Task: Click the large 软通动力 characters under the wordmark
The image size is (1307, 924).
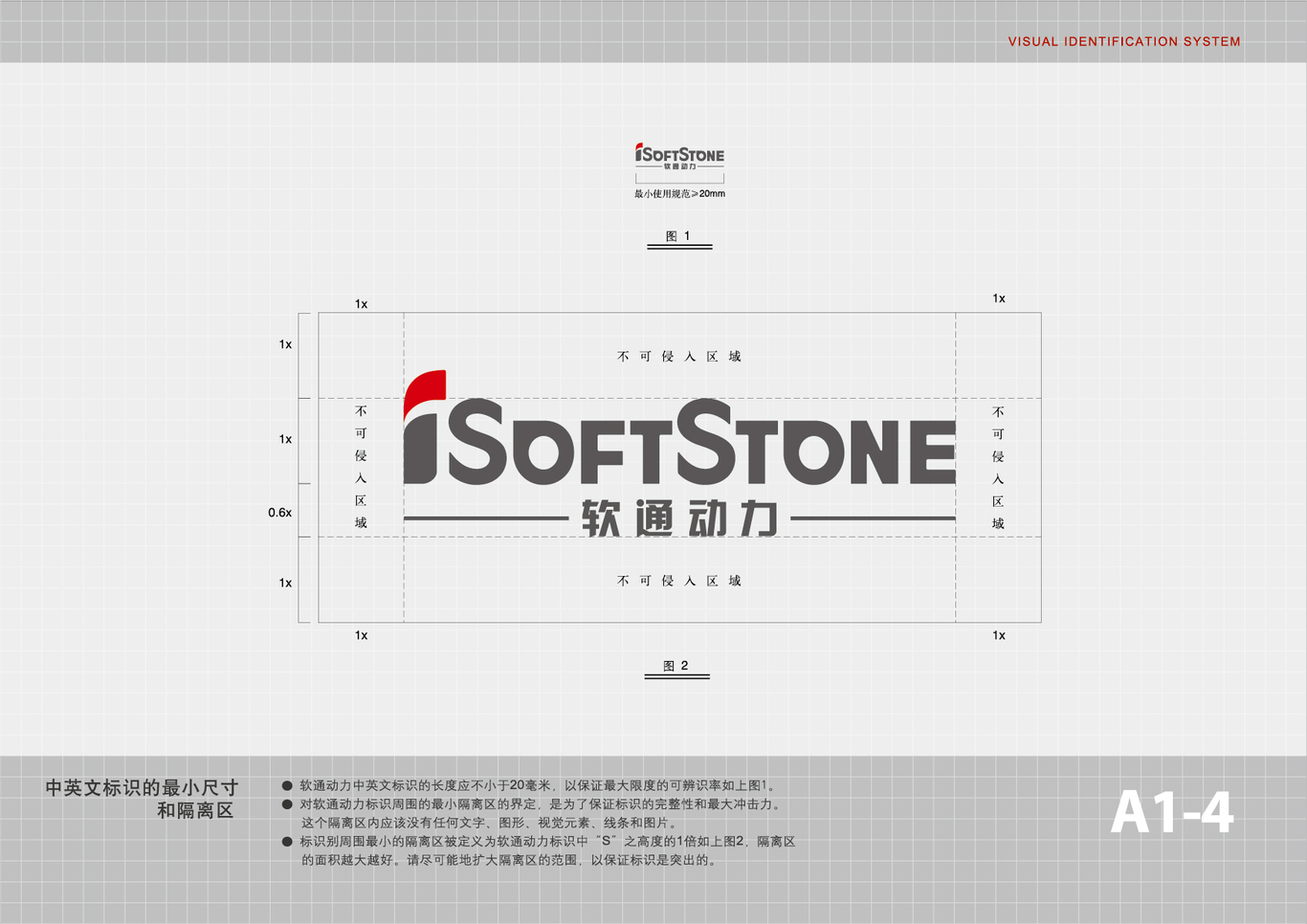Action: pyautogui.click(x=679, y=518)
